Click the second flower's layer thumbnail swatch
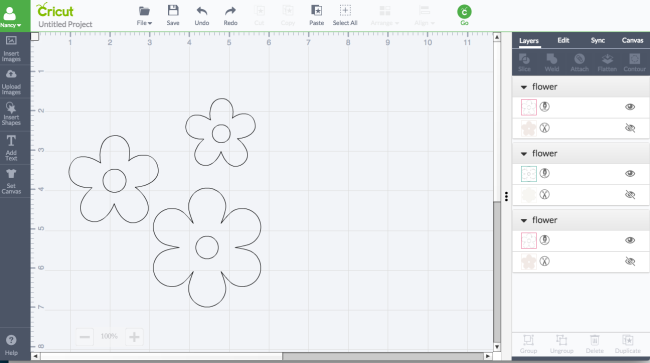This screenshot has width=650, height=363. pos(529,174)
